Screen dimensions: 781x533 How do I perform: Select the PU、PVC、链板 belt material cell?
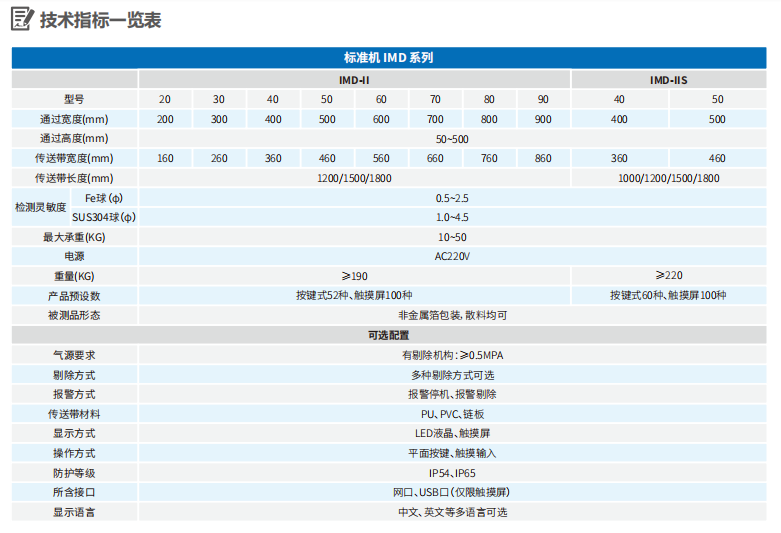click(x=452, y=413)
